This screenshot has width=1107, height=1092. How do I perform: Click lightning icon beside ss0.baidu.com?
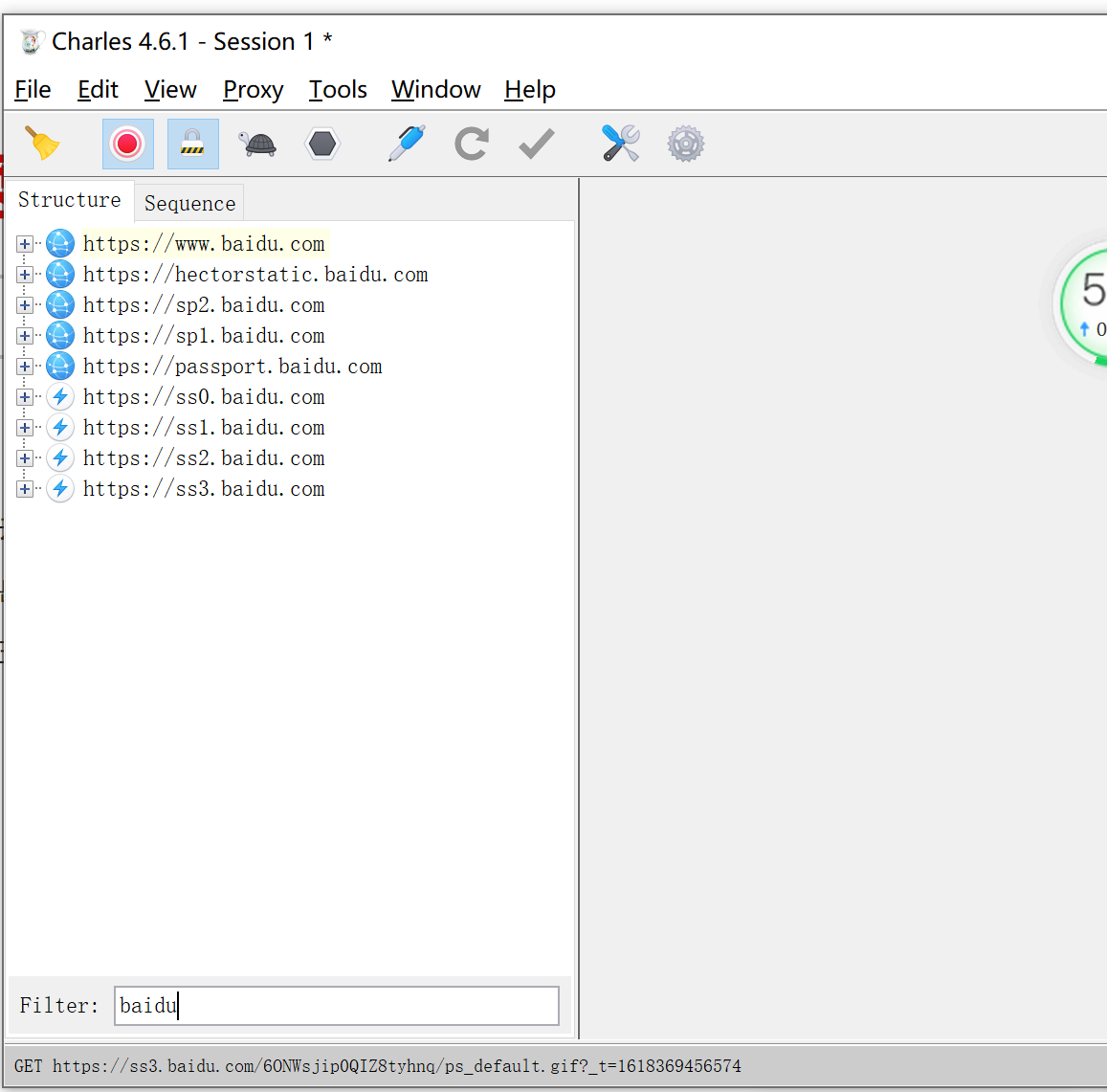click(60, 397)
